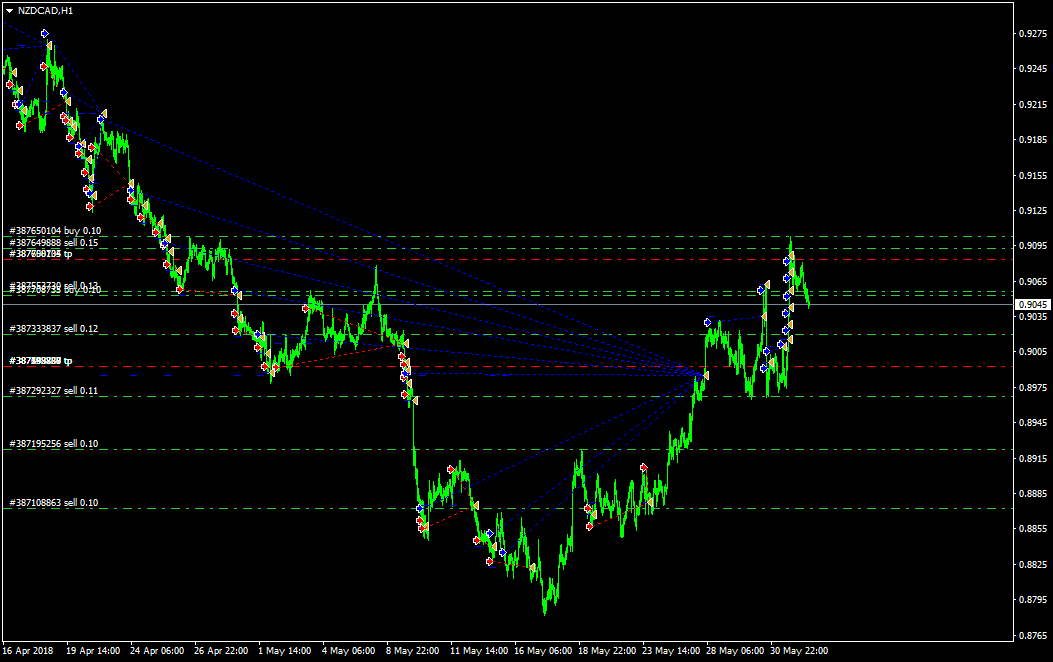Click the lone red sell arrow above 23 May 14:00
This screenshot has width=1053, height=662.
tap(644, 467)
